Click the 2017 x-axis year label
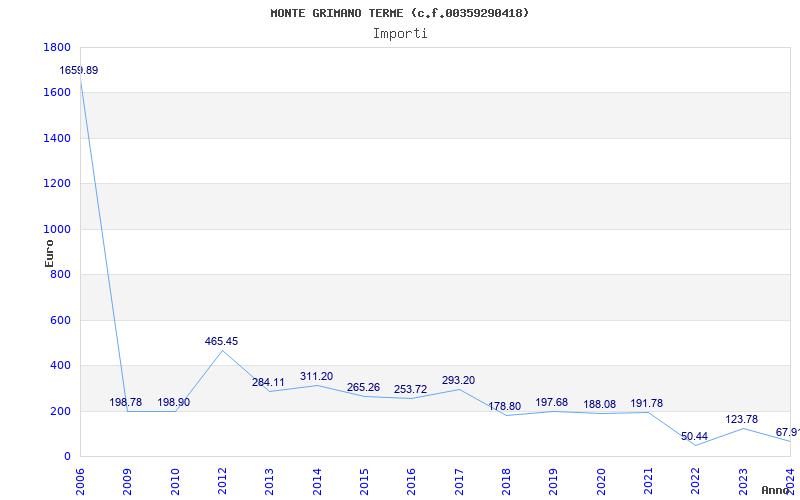This screenshot has height=500, width=800. [459, 482]
